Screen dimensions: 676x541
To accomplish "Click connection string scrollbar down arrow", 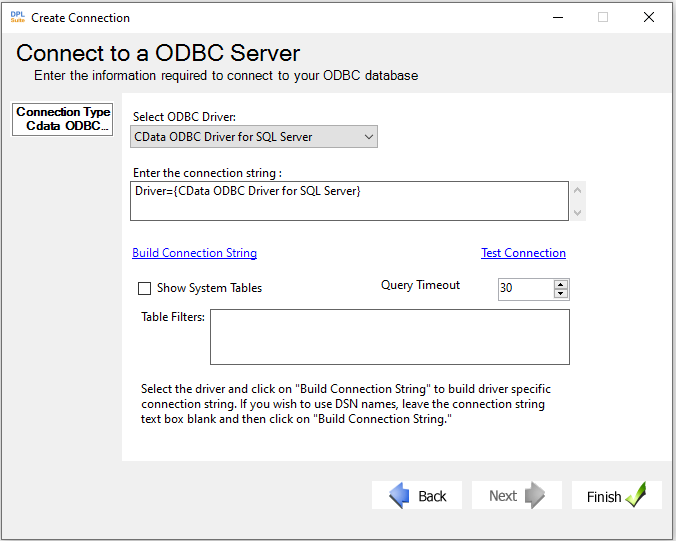I will pyautogui.click(x=578, y=213).
